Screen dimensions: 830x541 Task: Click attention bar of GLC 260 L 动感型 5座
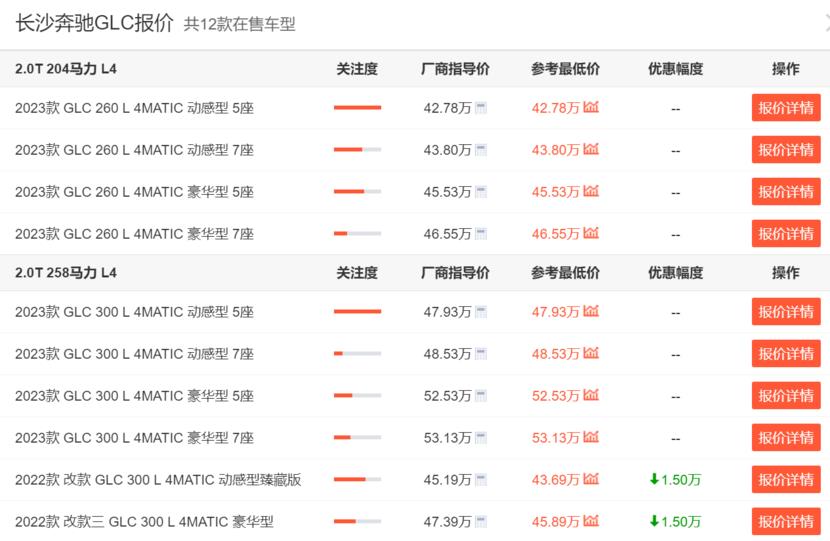pos(357,107)
